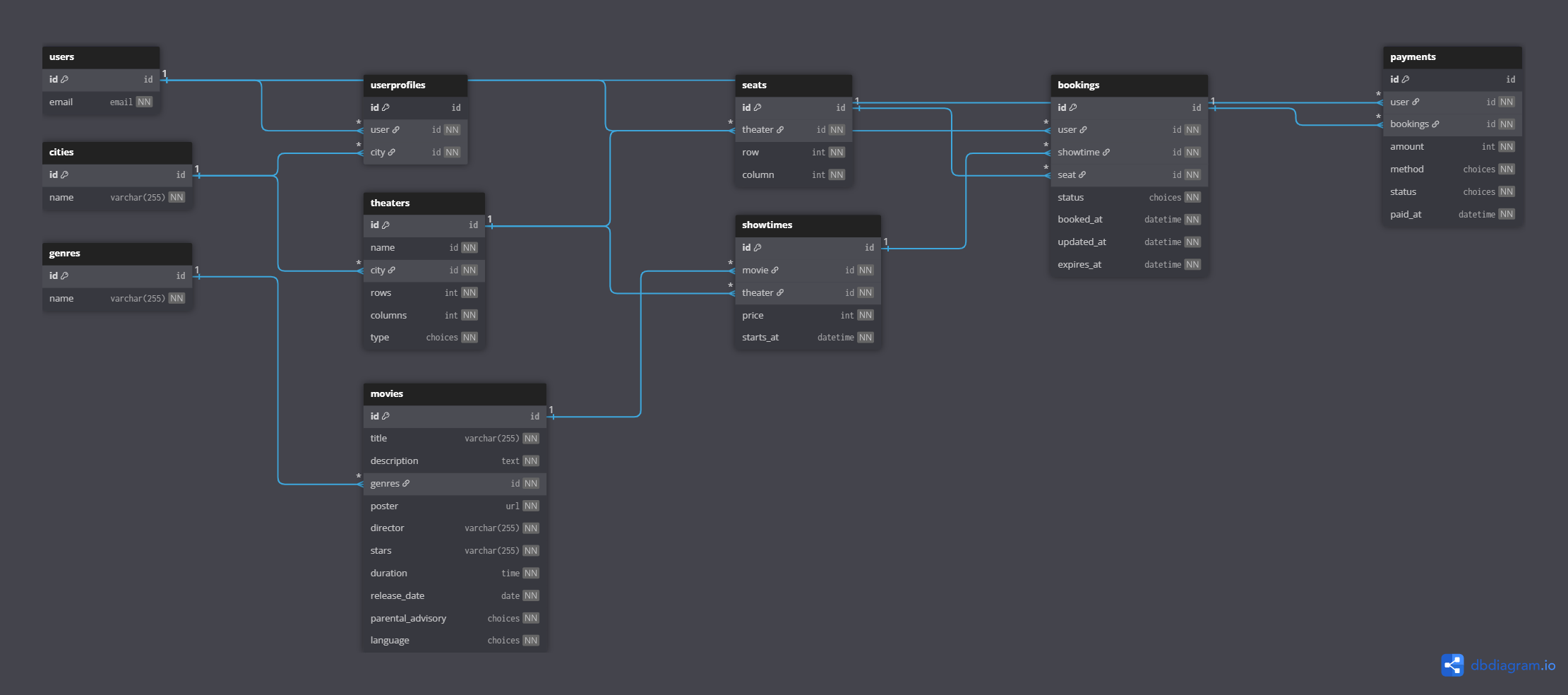Click link icon beside showtimes theater field
This screenshot has width=1568, height=695.
tap(780, 293)
